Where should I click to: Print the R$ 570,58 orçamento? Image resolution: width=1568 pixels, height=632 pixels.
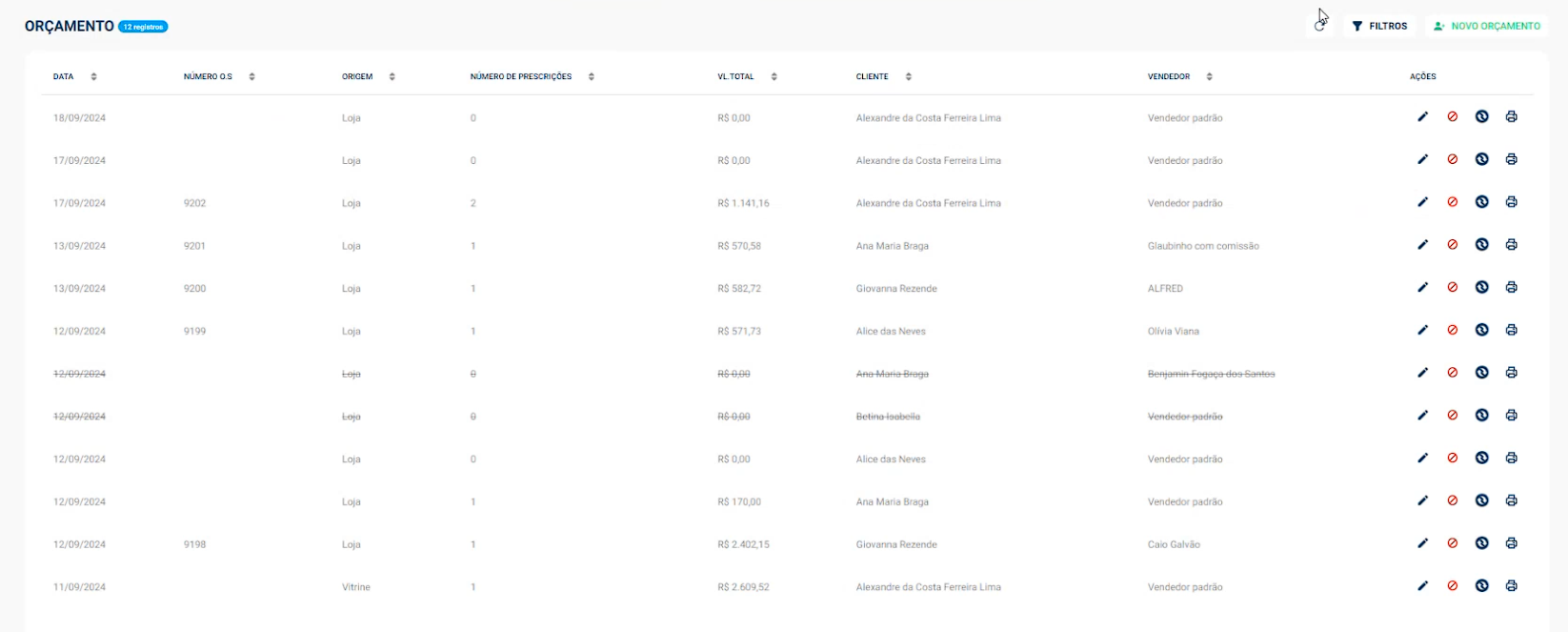pos(1511,244)
